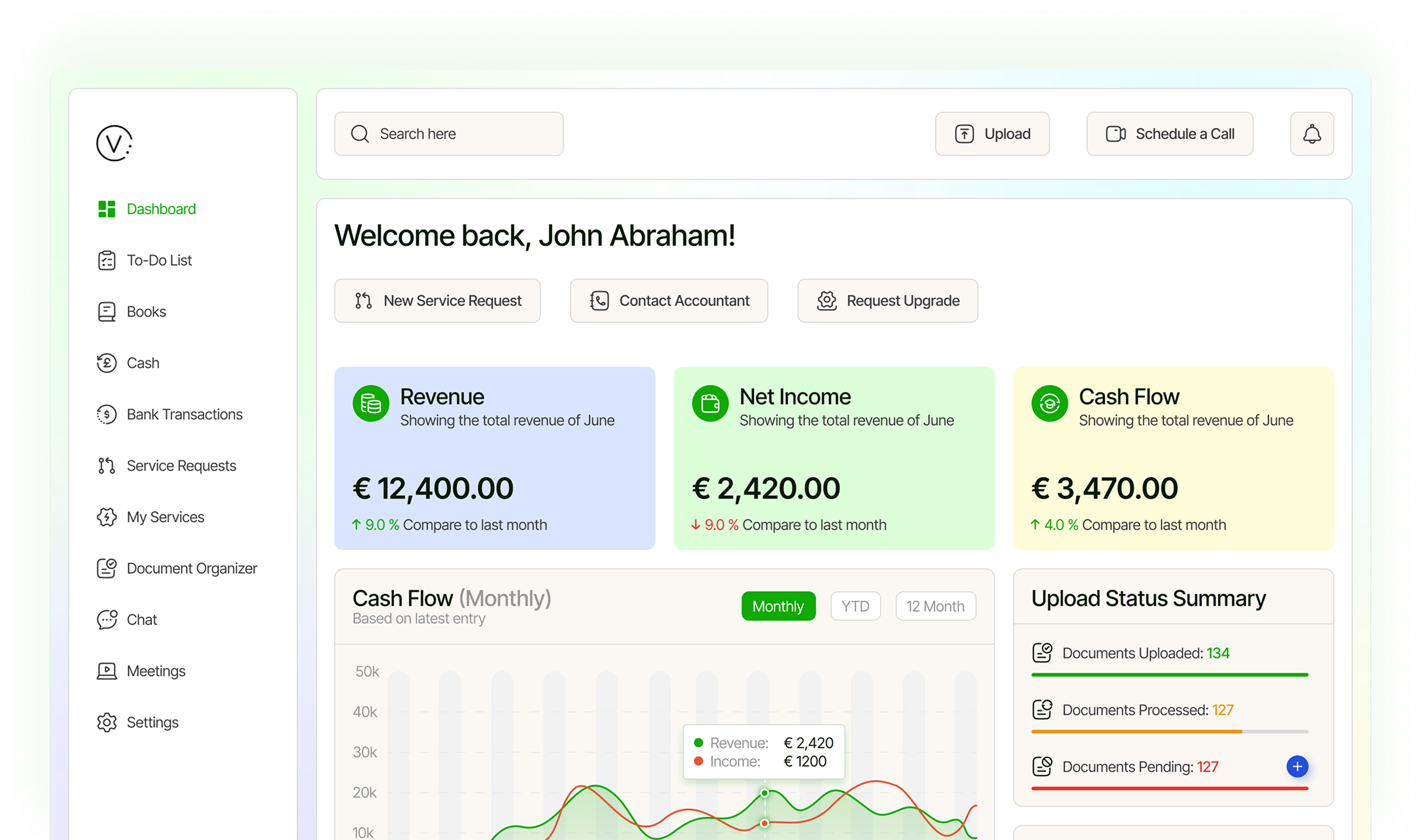Screen dimensions: 1421x840
Task: Click Request Upgrade button
Action: point(888,300)
